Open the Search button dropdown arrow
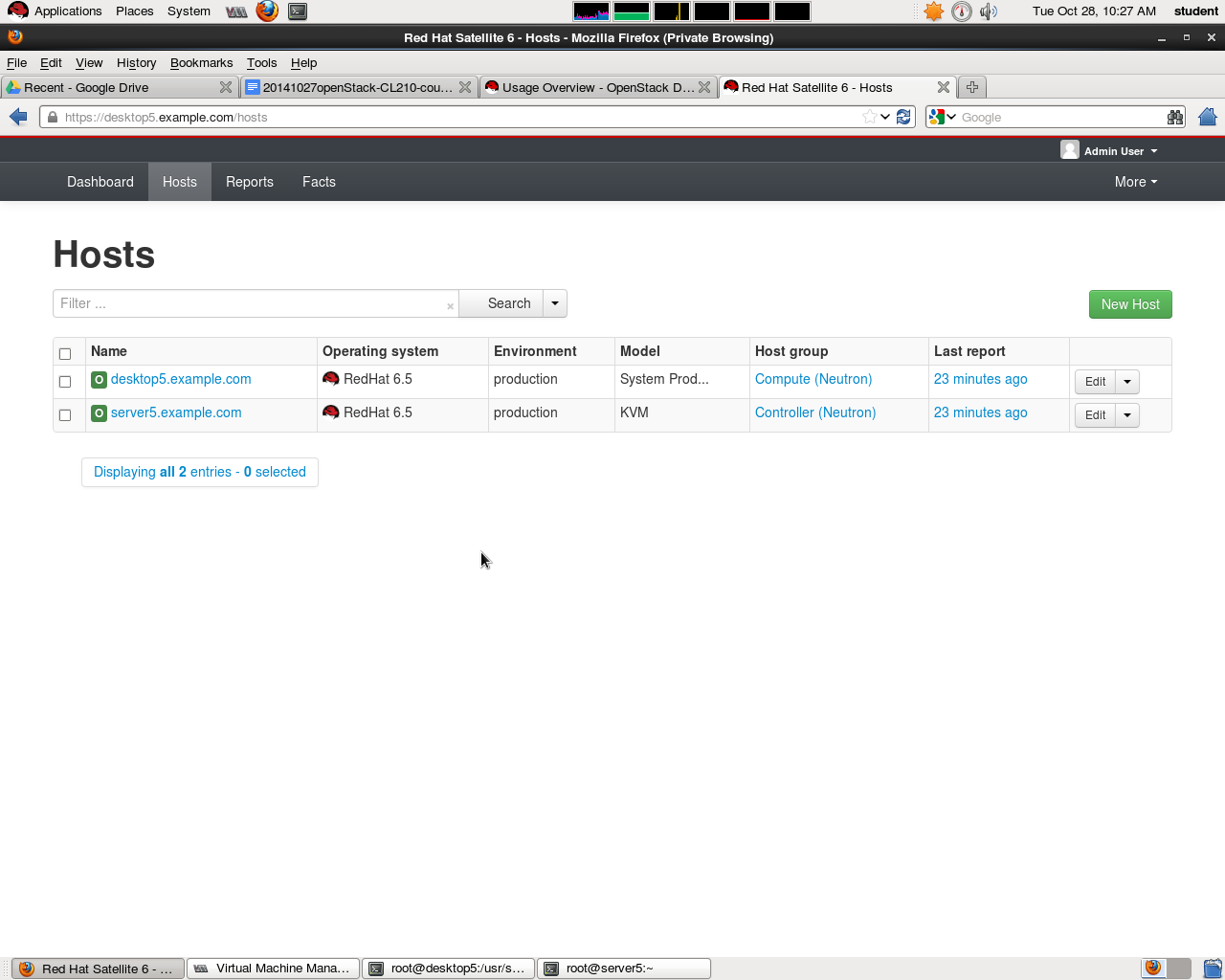 (555, 303)
